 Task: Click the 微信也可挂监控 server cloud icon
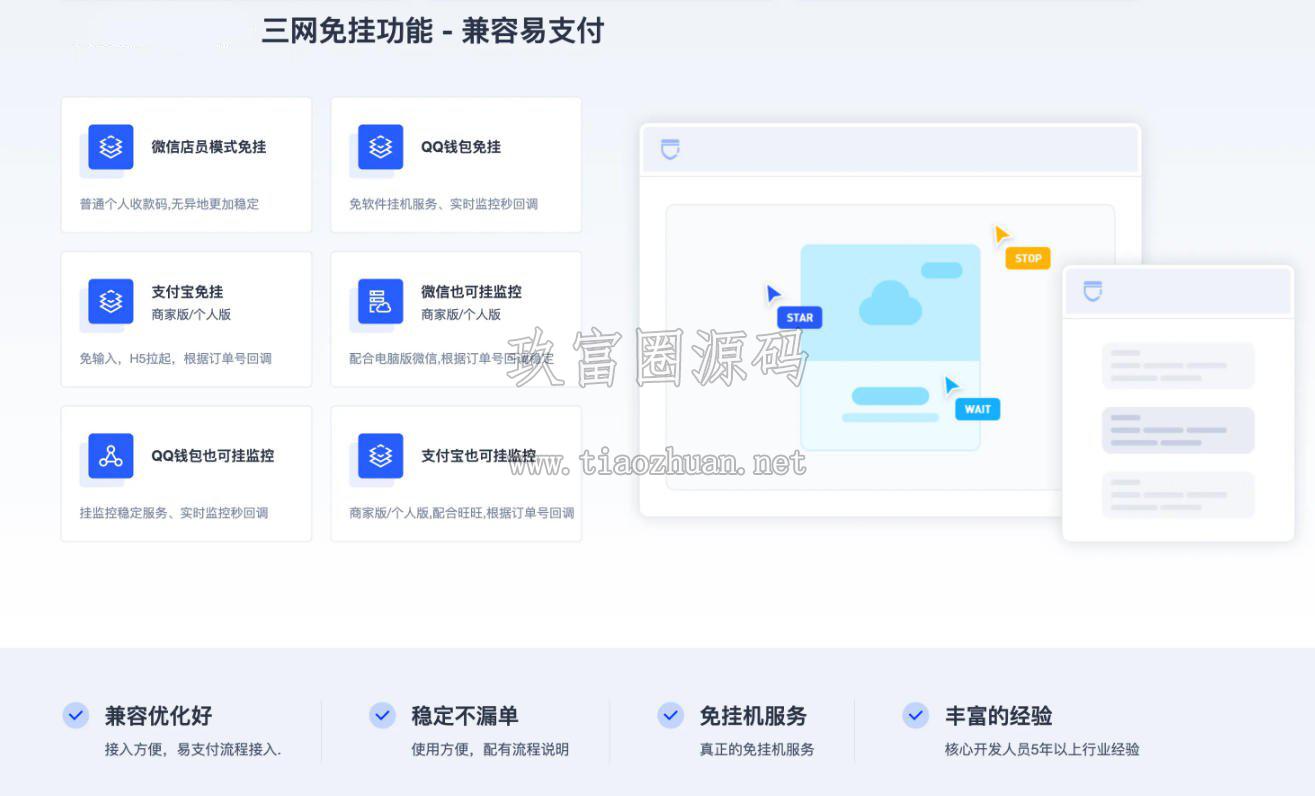pos(381,301)
